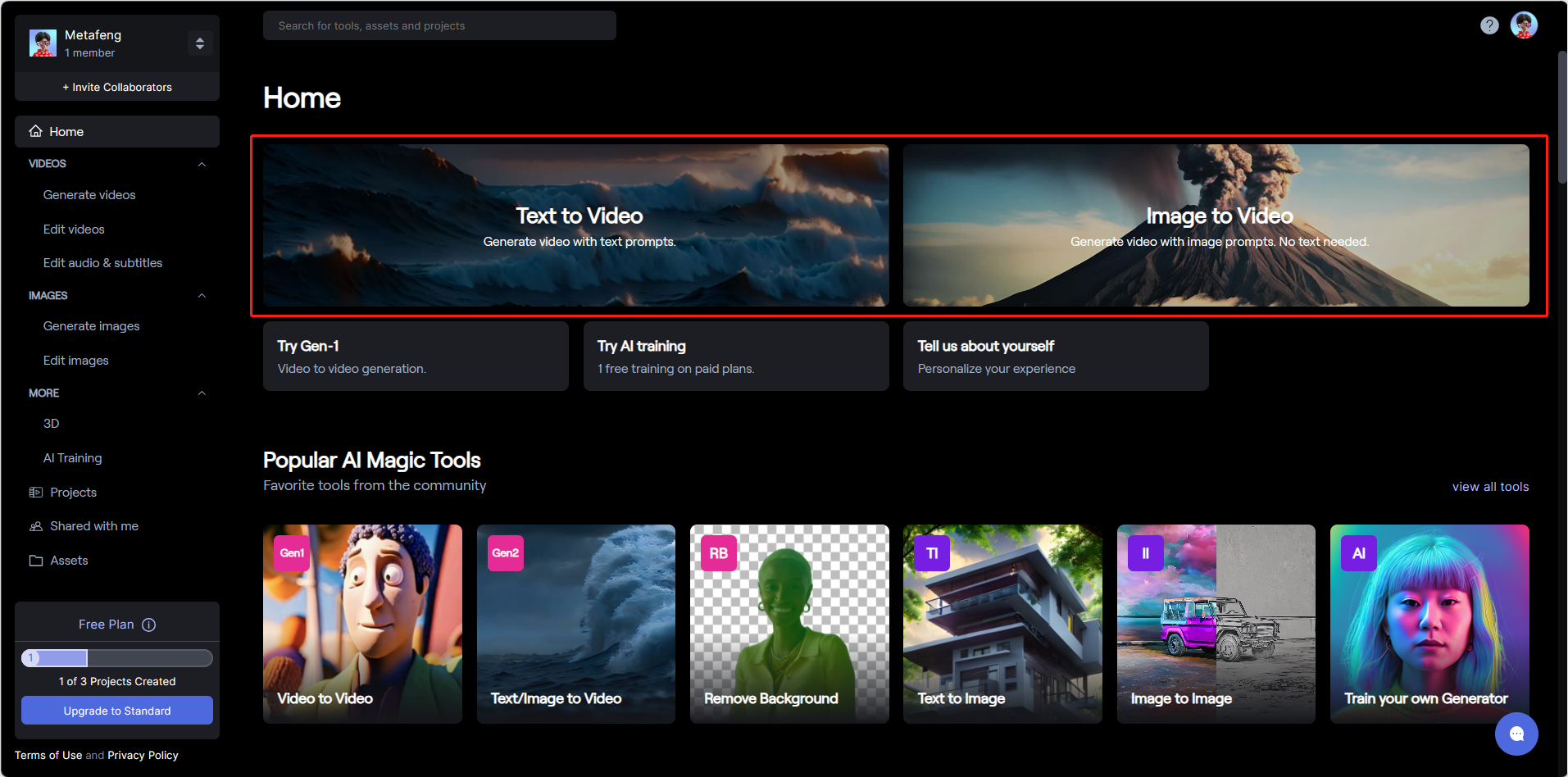
Task: Click the Free Plan info icon
Action: click(149, 625)
